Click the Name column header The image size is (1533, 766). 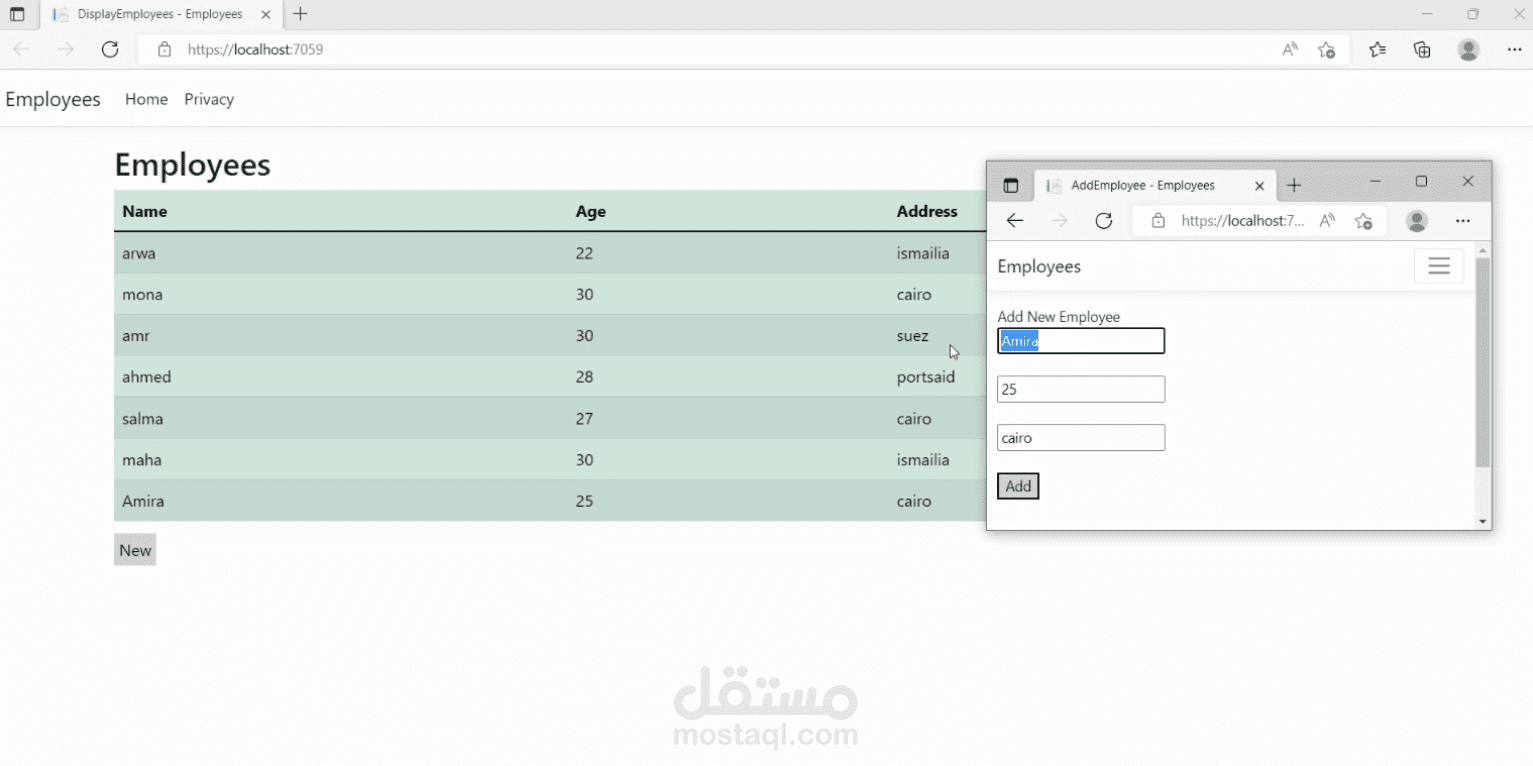coord(145,211)
